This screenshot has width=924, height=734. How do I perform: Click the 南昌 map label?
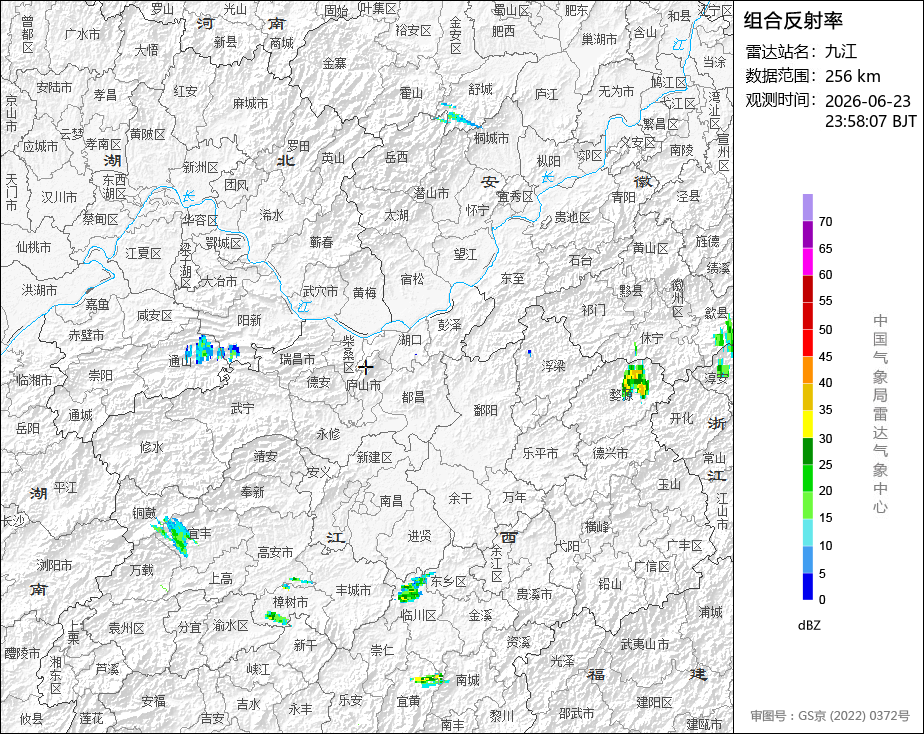point(391,501)
